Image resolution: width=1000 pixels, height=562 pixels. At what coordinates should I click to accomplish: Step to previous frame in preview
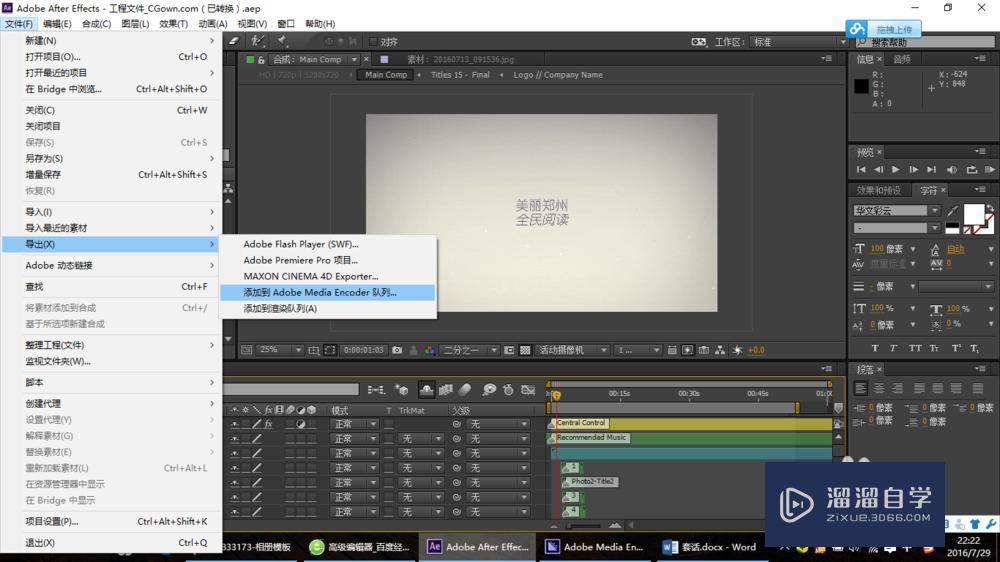(878, 170)
